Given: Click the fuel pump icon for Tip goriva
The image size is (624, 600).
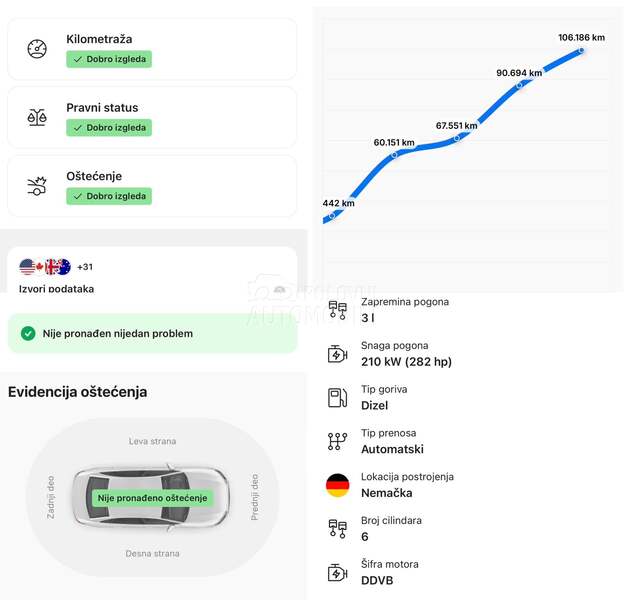Looking at the screenshot, I should [x=337, y=397].
